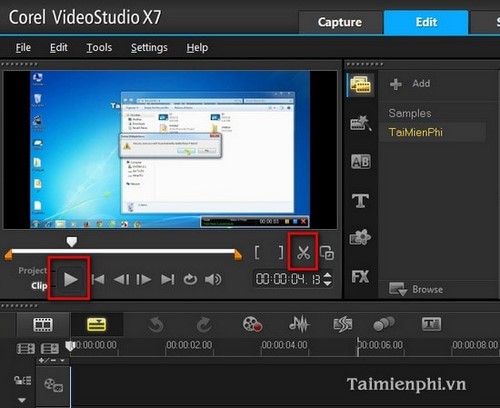This screenshot has height=408, width=500.
Task: Click timeline ruler at 00:00:08.00
Action: pyautogui.click(x=475, y=345)
